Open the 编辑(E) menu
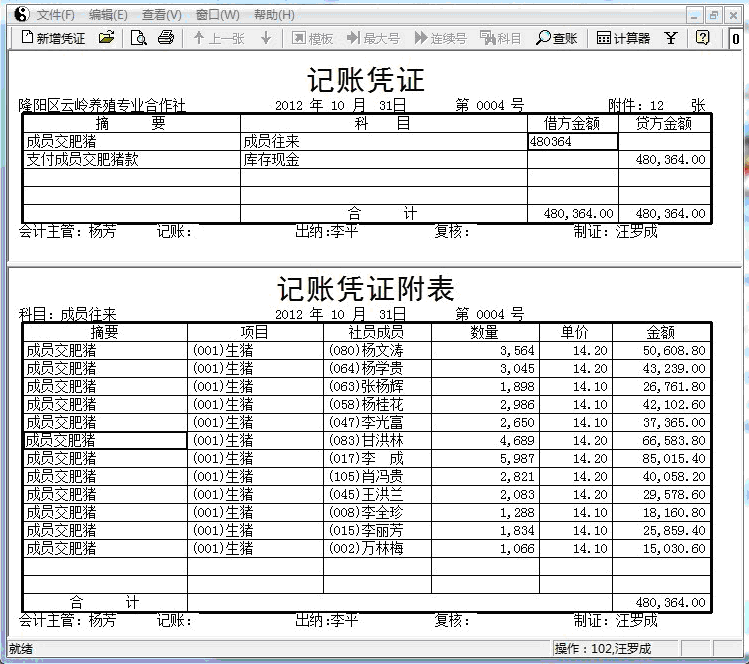749x664 pixels. pos(108,15)
